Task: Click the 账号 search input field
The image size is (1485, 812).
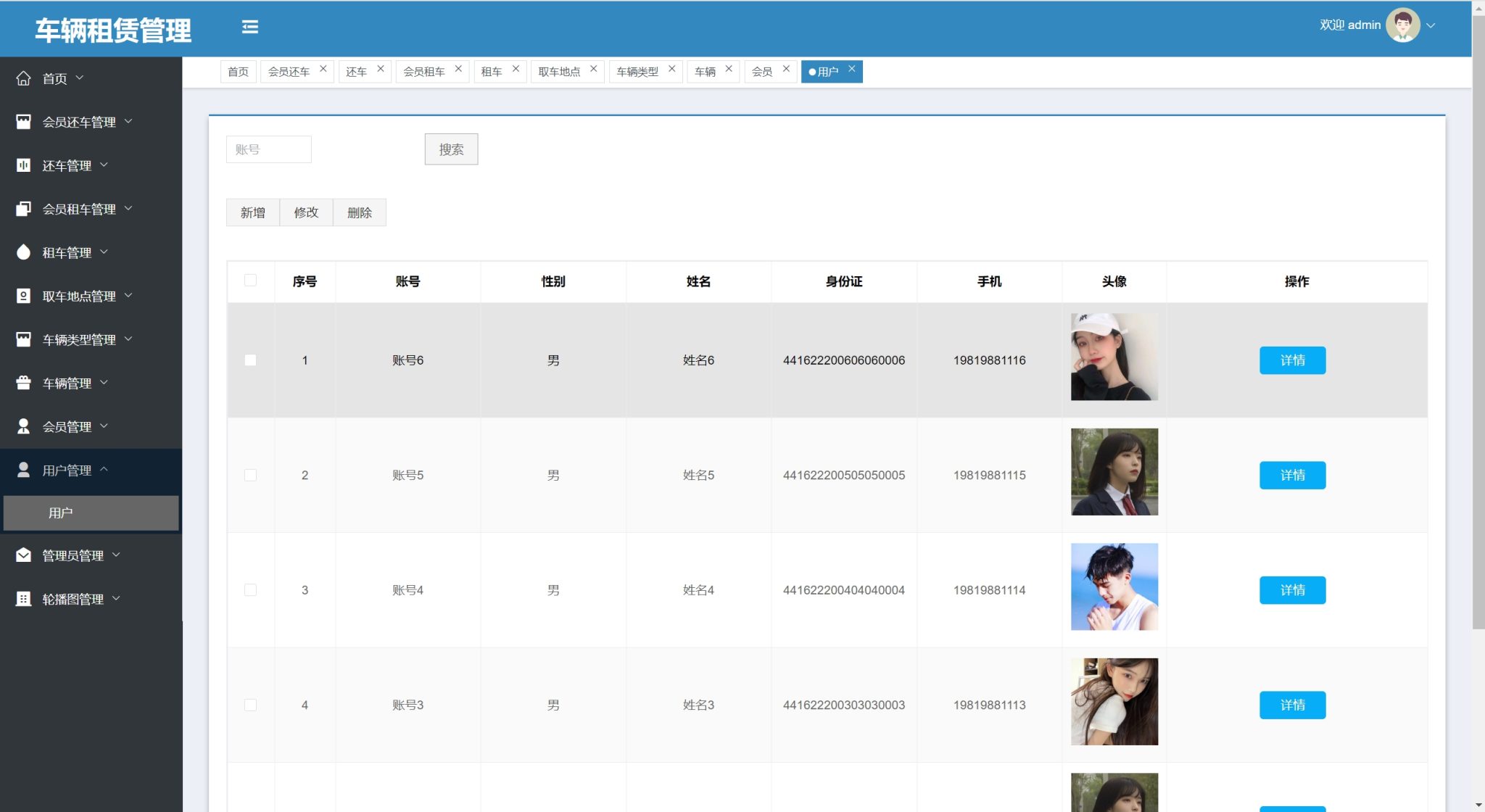Action: (x=268, y=149)
